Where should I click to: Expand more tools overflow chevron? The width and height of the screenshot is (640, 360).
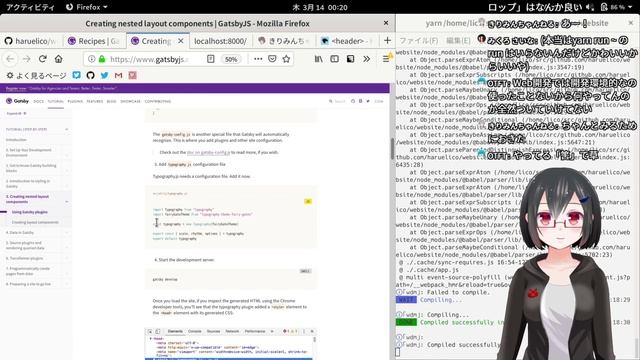click(x=367, y=59)
